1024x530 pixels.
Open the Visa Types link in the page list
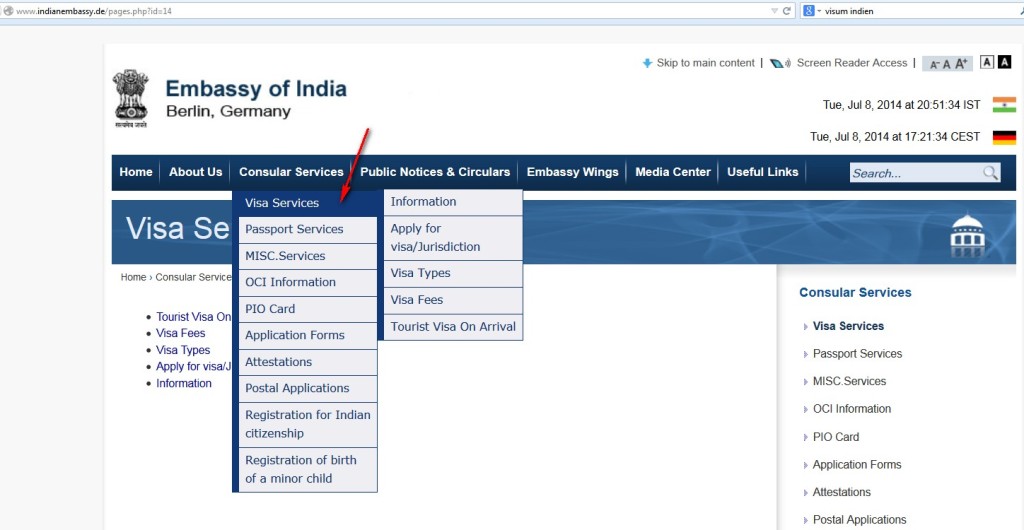[x=183, y=350]
